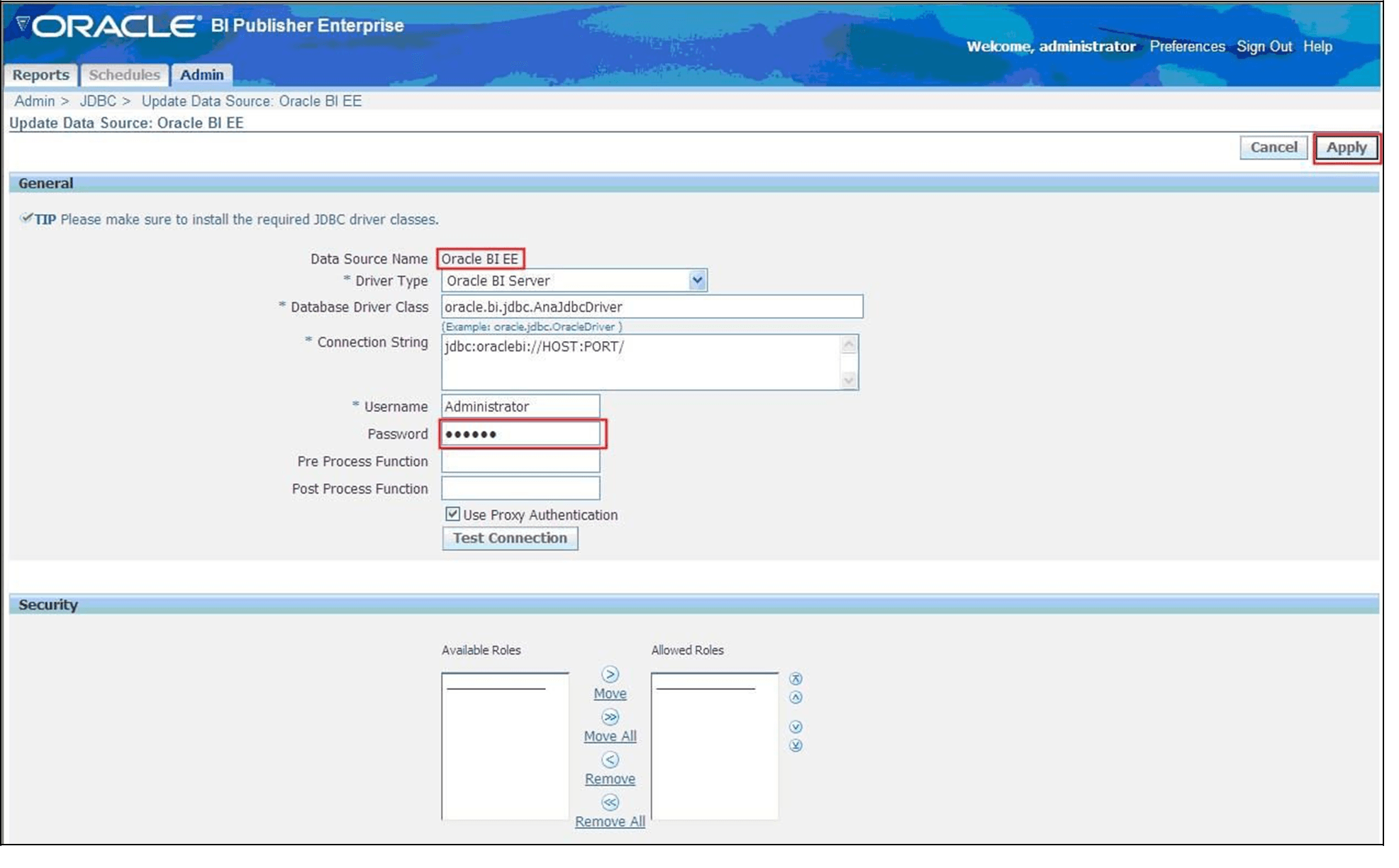The image size is (1399, 868).
Task: Move selected allowed role up one
Action: click(x=796, y=697)
